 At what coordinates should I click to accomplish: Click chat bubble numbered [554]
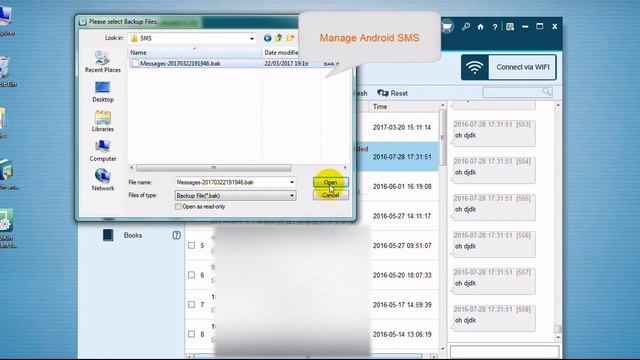pyautogui.click(x=494, y=170)
